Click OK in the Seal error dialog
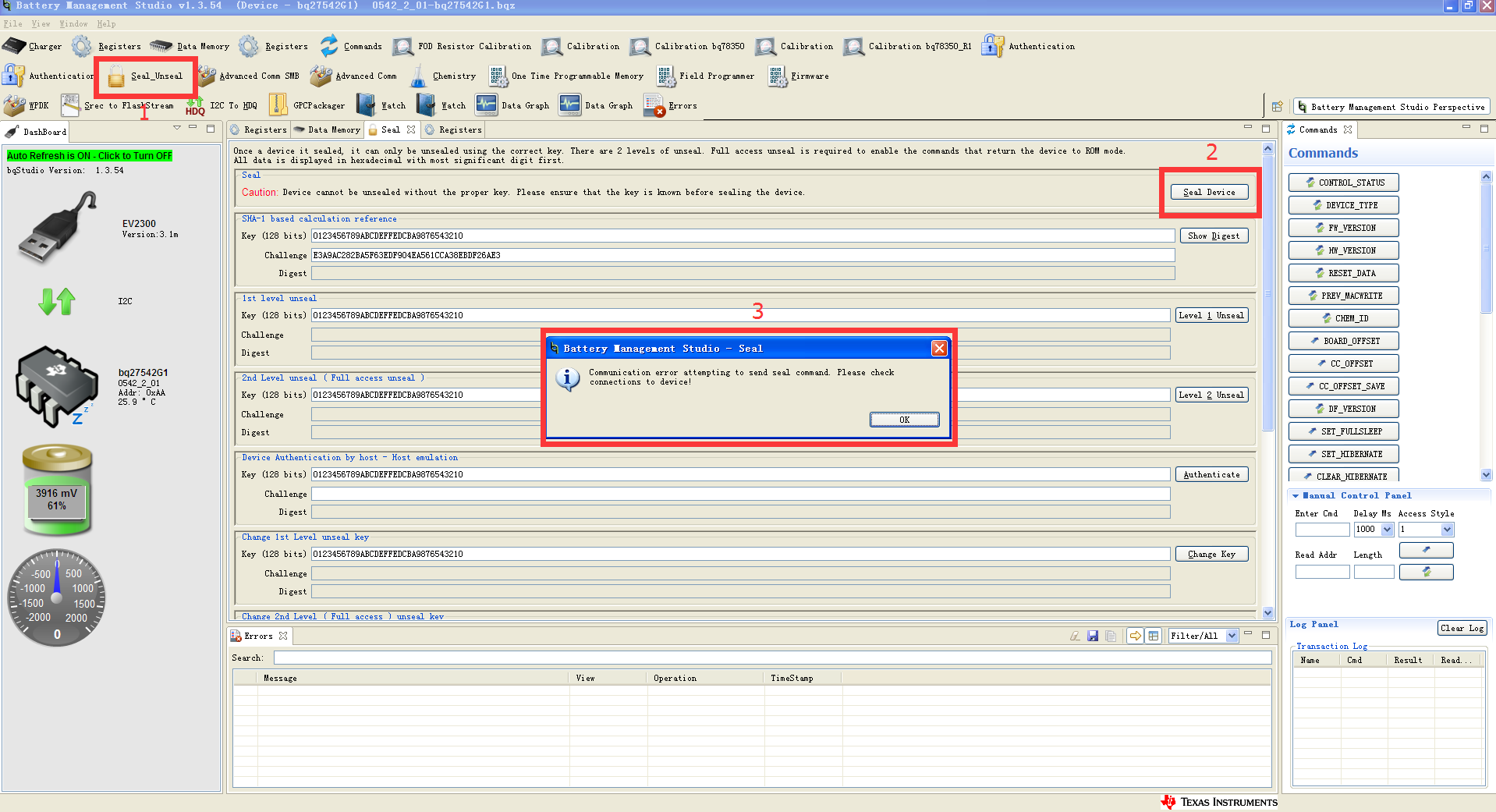Screen dimensions: 1496x812 904,420
